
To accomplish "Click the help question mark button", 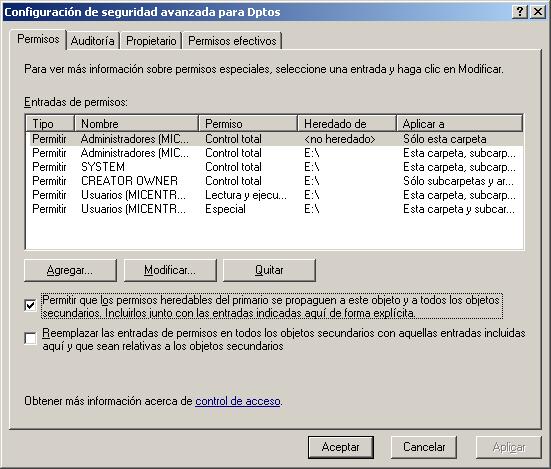I will point(520,12).
